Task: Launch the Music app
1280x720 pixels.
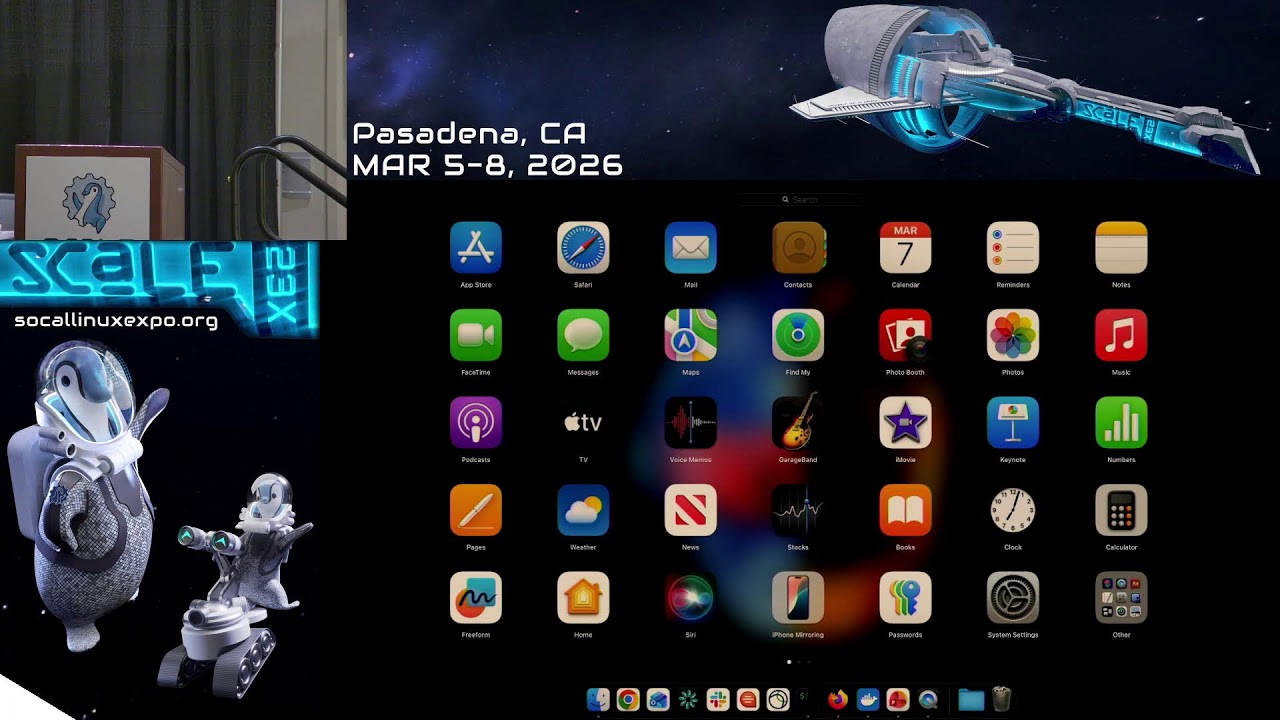Action: [x=1121, y=335]
